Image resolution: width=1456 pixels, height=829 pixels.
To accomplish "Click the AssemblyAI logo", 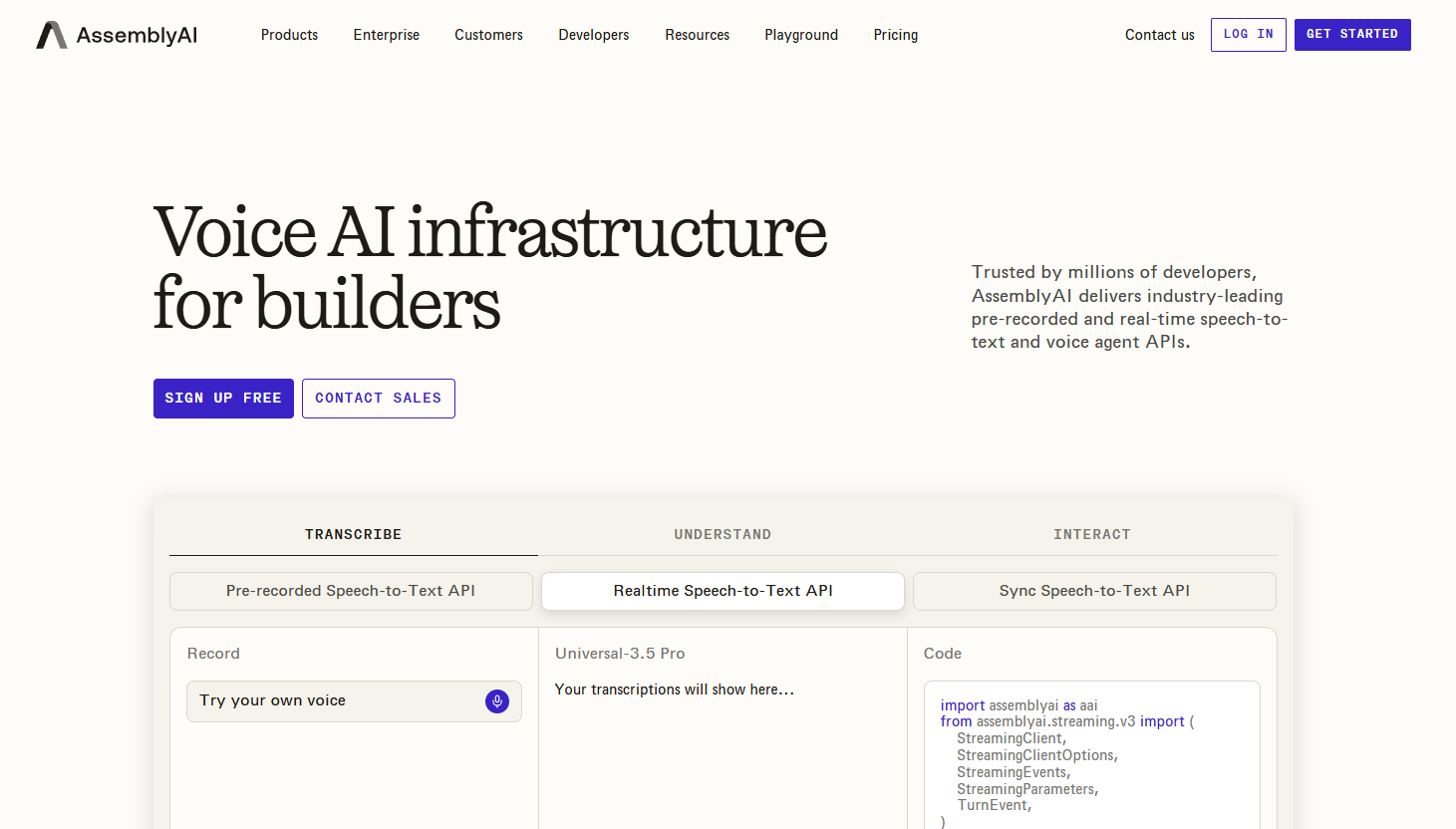I will (x=117, y=35).
